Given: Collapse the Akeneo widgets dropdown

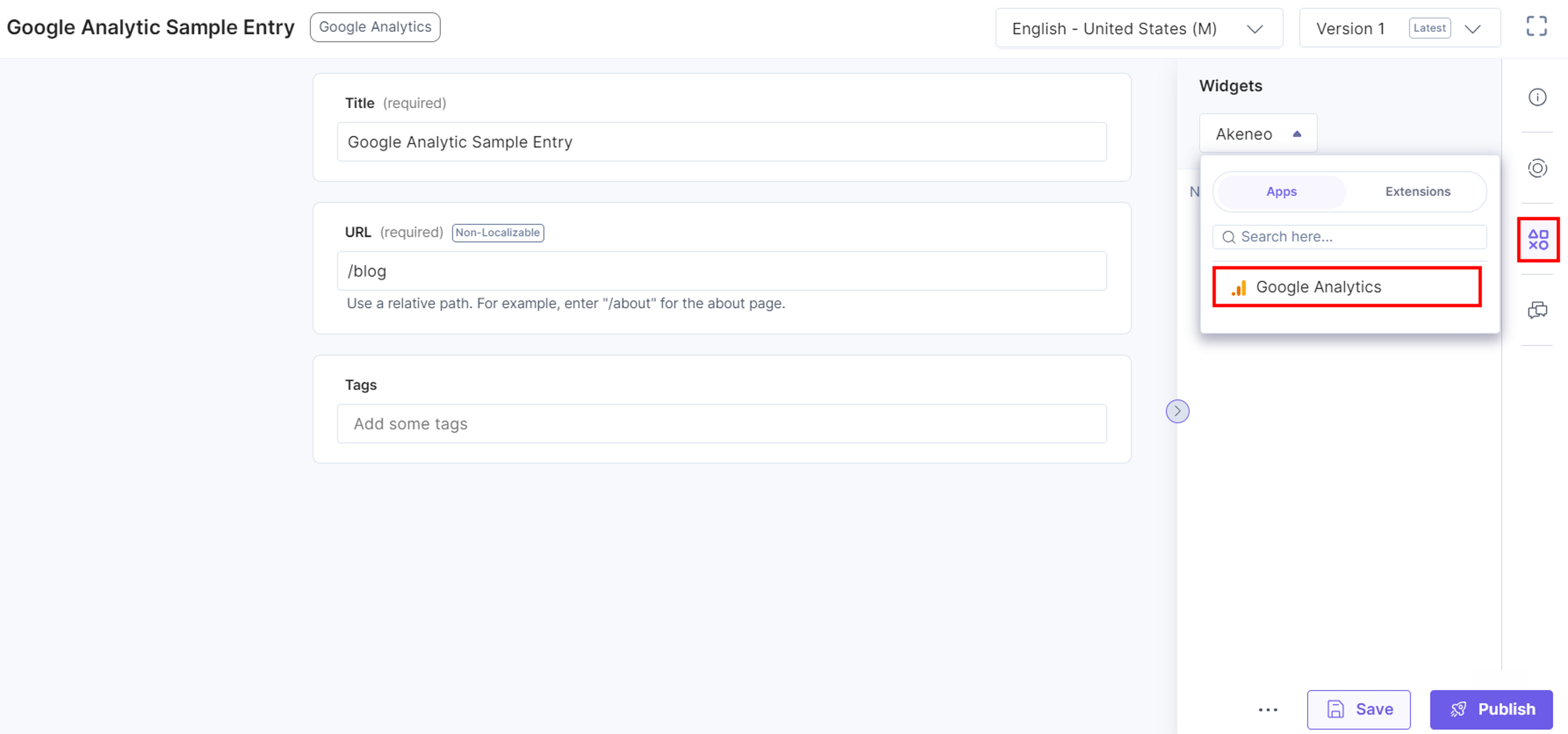Looking at the screenshot, I should (x=1258, y=134).
